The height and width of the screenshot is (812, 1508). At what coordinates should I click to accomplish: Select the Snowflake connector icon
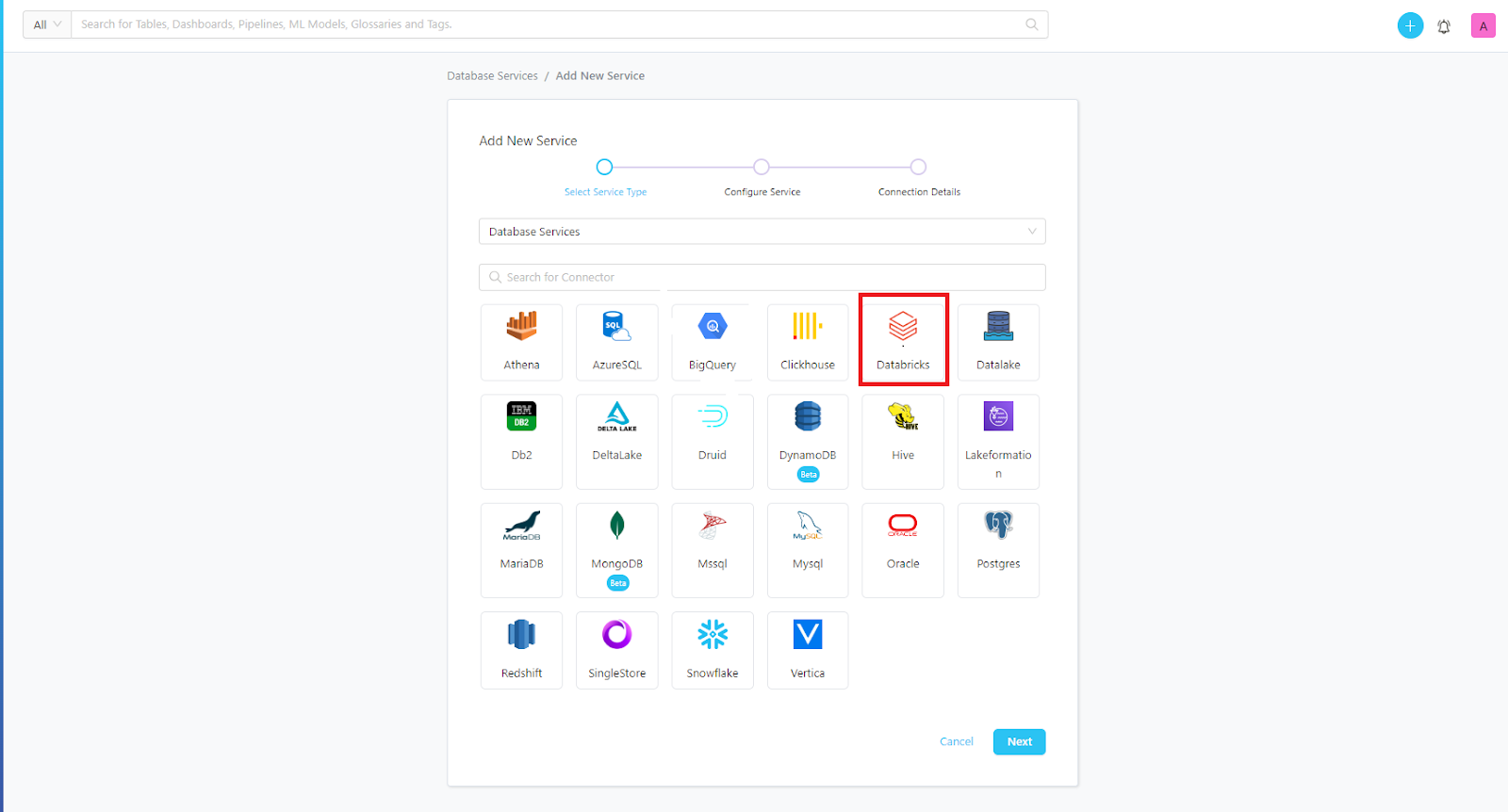click(713, 635)
